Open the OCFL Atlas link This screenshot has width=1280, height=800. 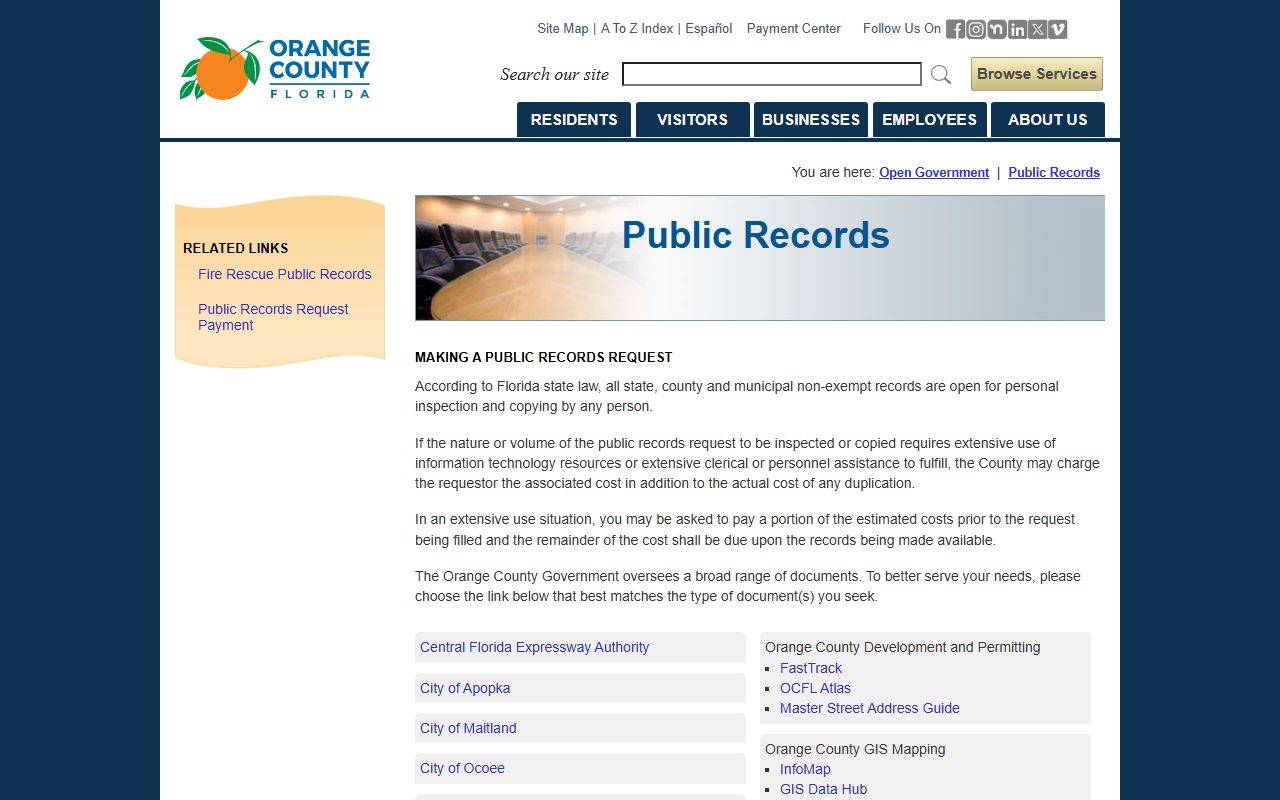click(x=816, y=688)
